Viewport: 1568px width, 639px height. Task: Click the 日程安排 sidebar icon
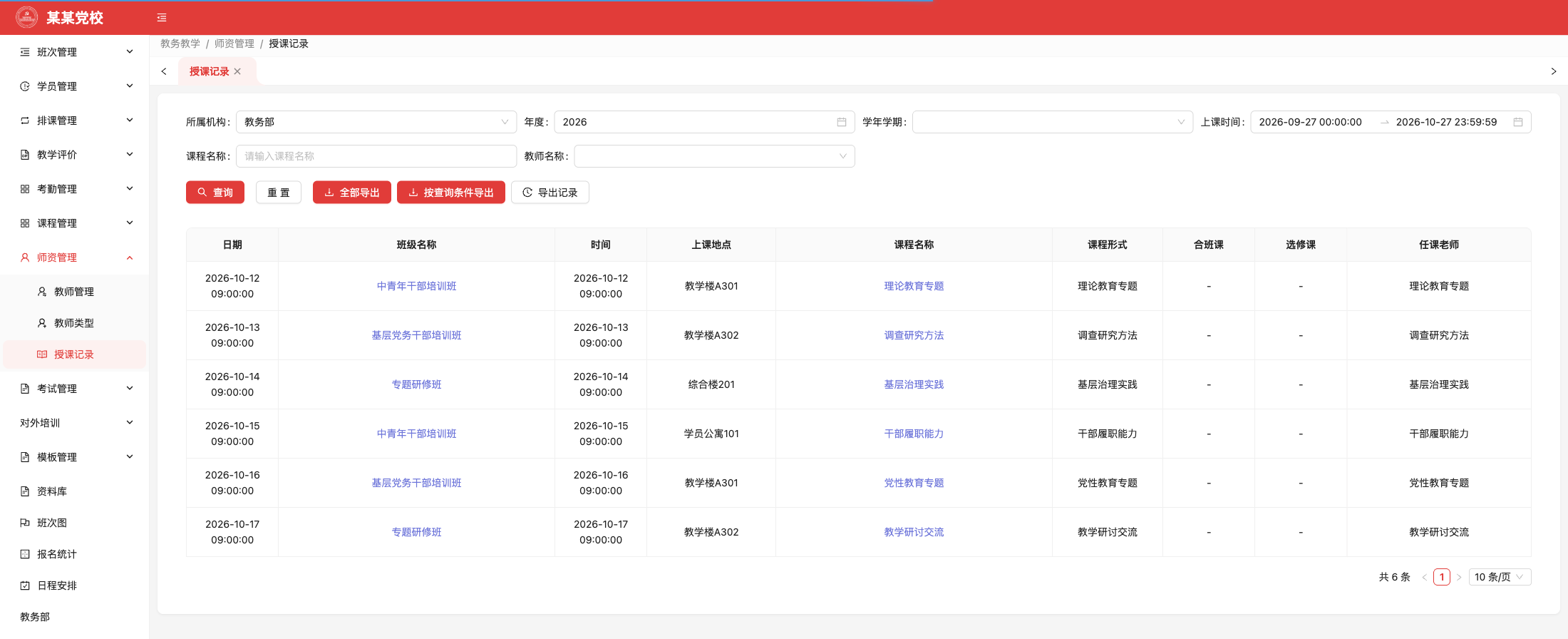pyautogui.click(x=25, y=586)
